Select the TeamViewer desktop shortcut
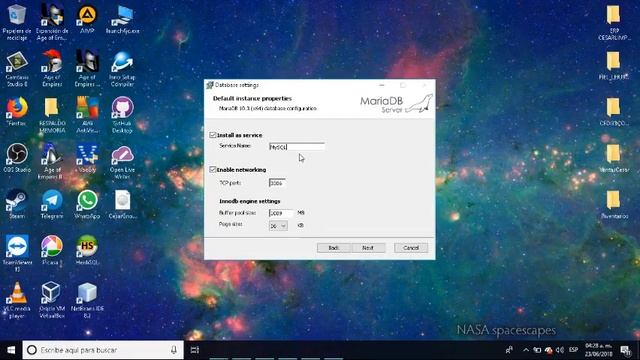Screen dimensions: 640x360 17,253
